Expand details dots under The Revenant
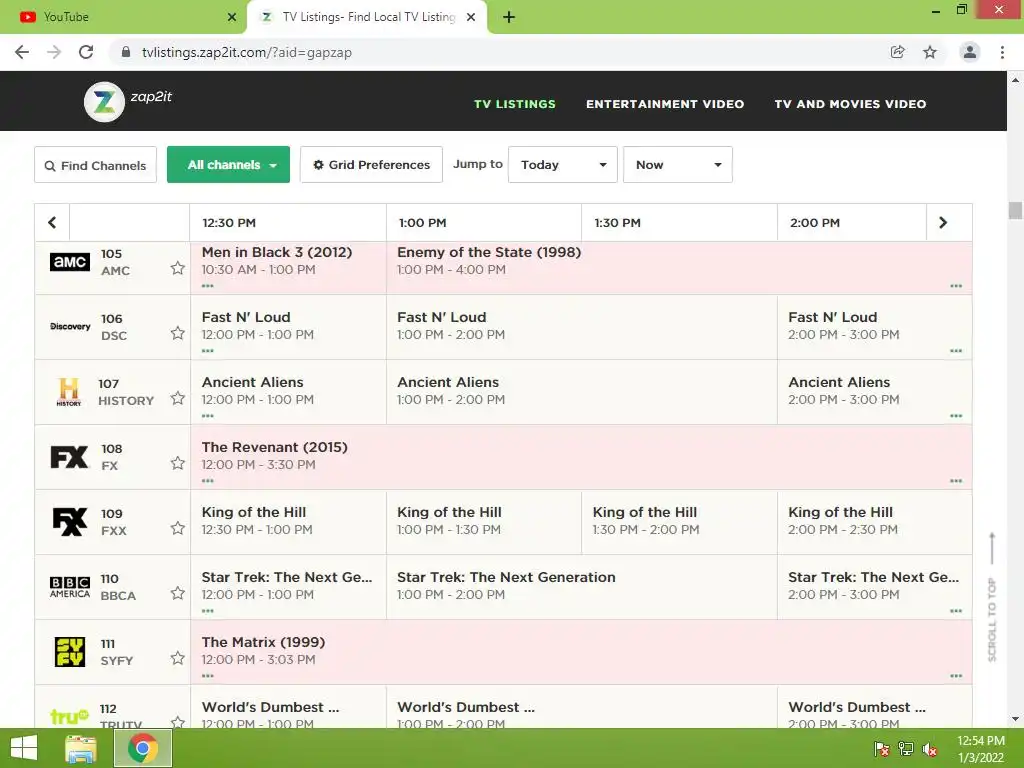 (208, 481)
